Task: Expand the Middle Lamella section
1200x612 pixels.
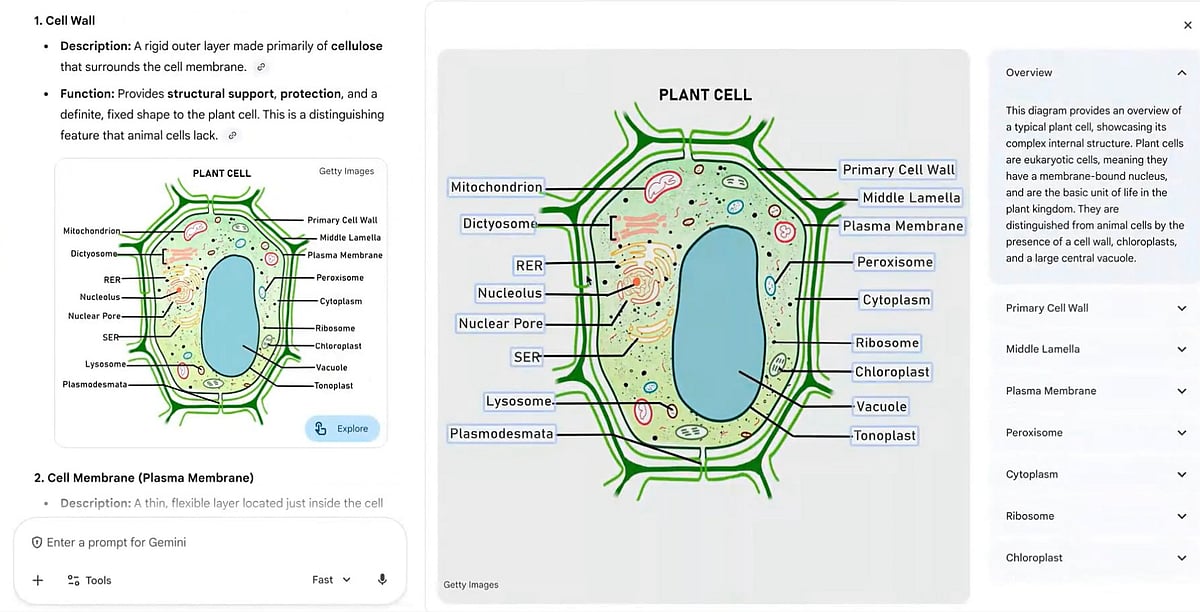Action: click(x=1180, y=349)
